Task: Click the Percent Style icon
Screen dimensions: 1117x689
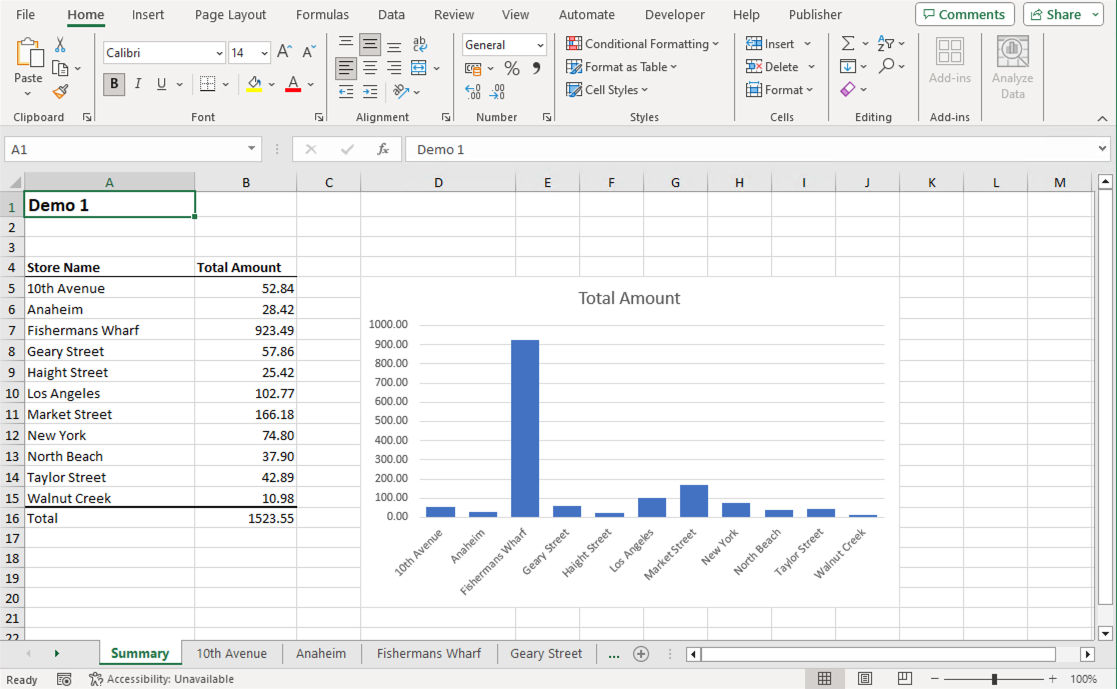Action: pos(511,68)
